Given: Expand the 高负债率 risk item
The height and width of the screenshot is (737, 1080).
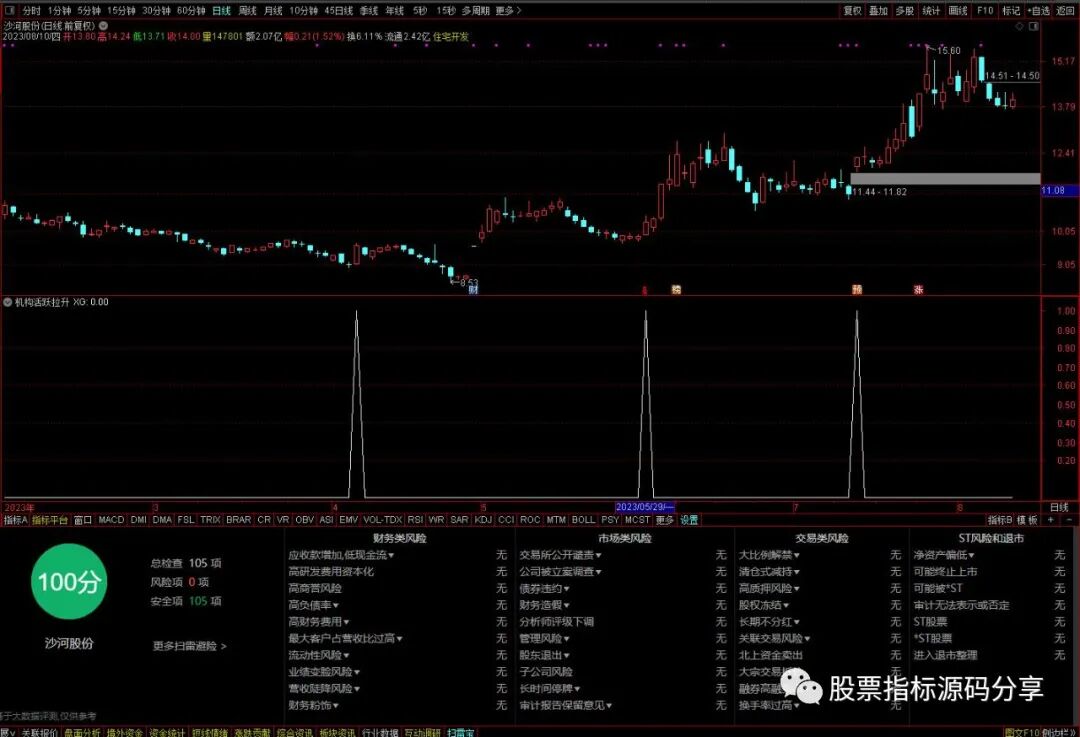Looking at the screenshot, I should coord(313,605).
